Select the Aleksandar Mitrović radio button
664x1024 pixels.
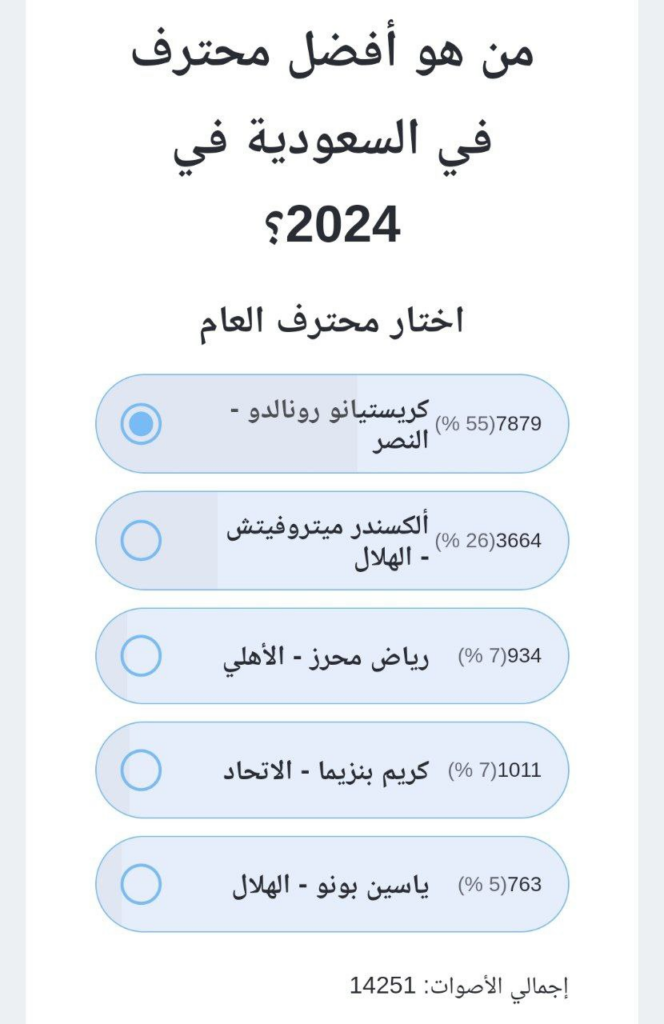(x=141, y=540)
